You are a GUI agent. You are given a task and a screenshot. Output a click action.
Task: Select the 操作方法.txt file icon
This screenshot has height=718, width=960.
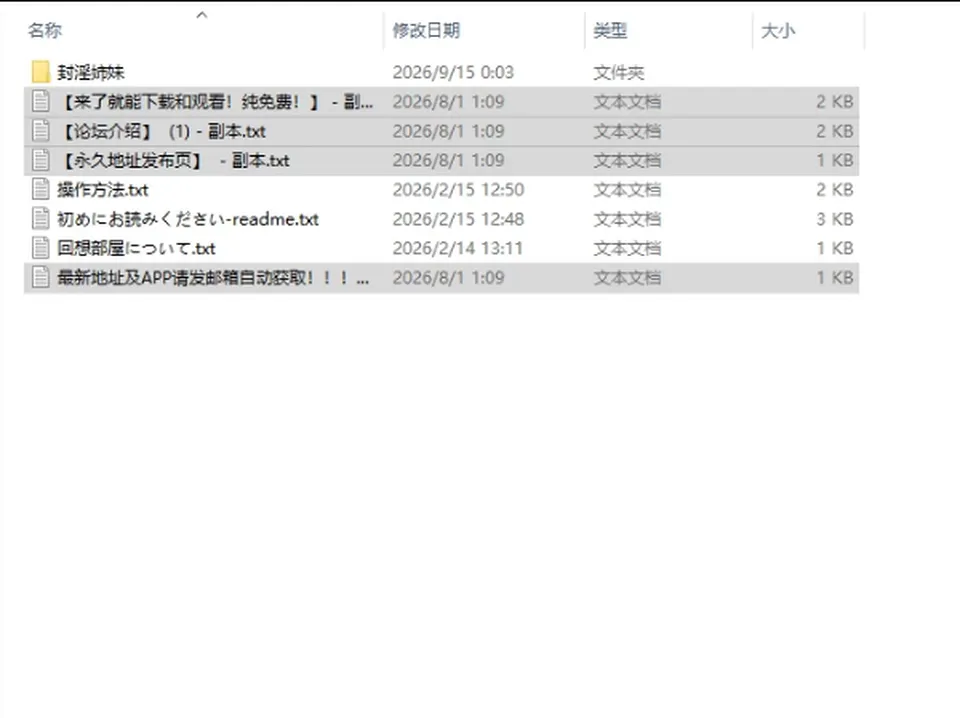click(x=40, y=190)
